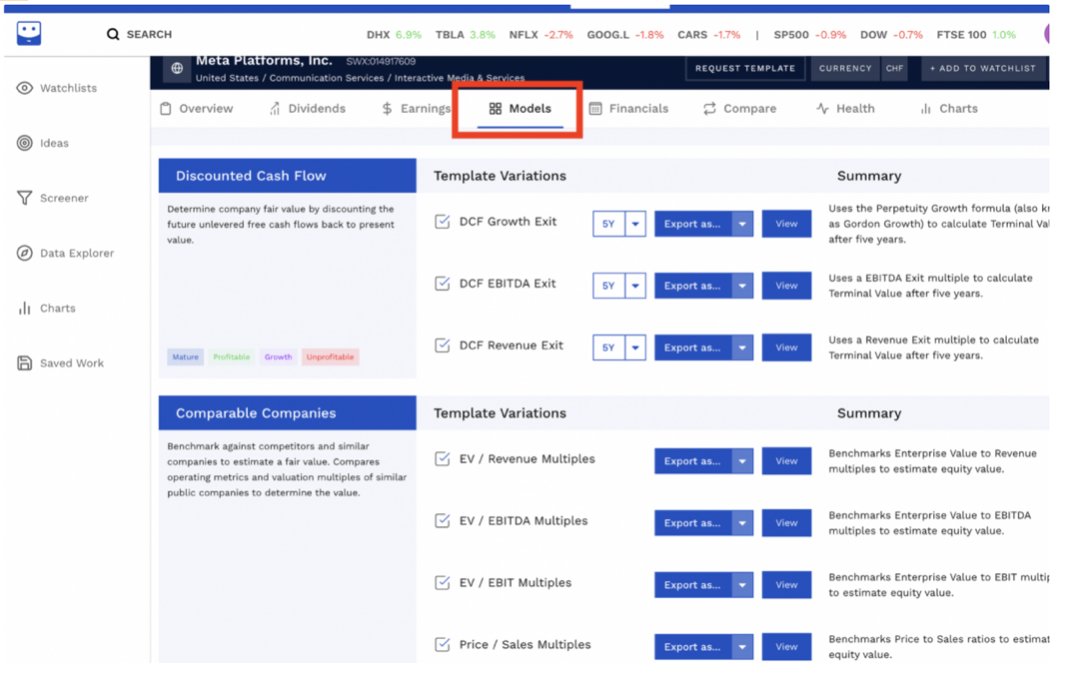View the DCF Growth Exit model
Viewport: 1078px width, 678px height.
pyautogui.click(x=786, y=223)
